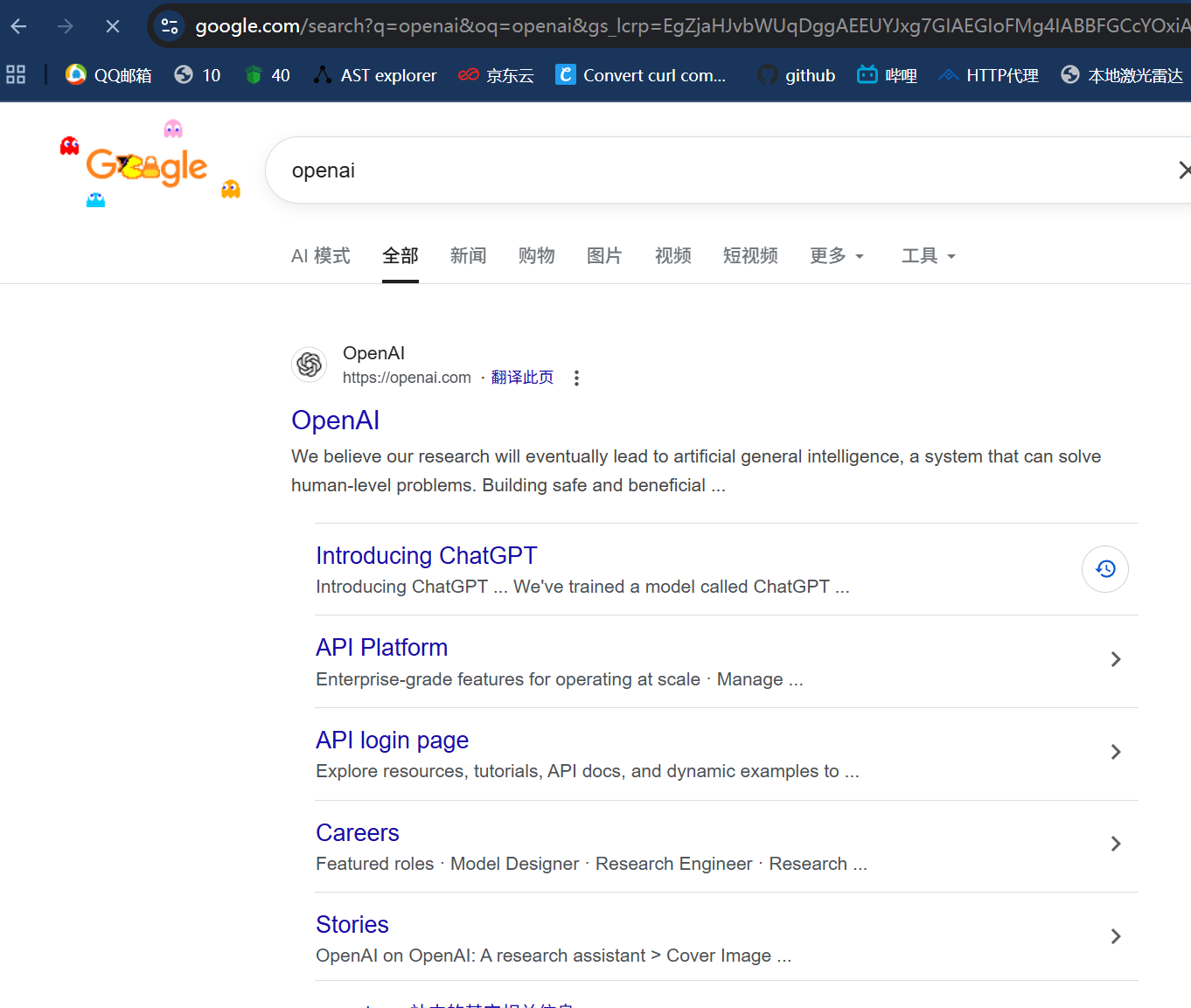The width and height of the screenshot is (1191, 1008).
Task: Navigate back using the back arrow
Action: point(17,25)
